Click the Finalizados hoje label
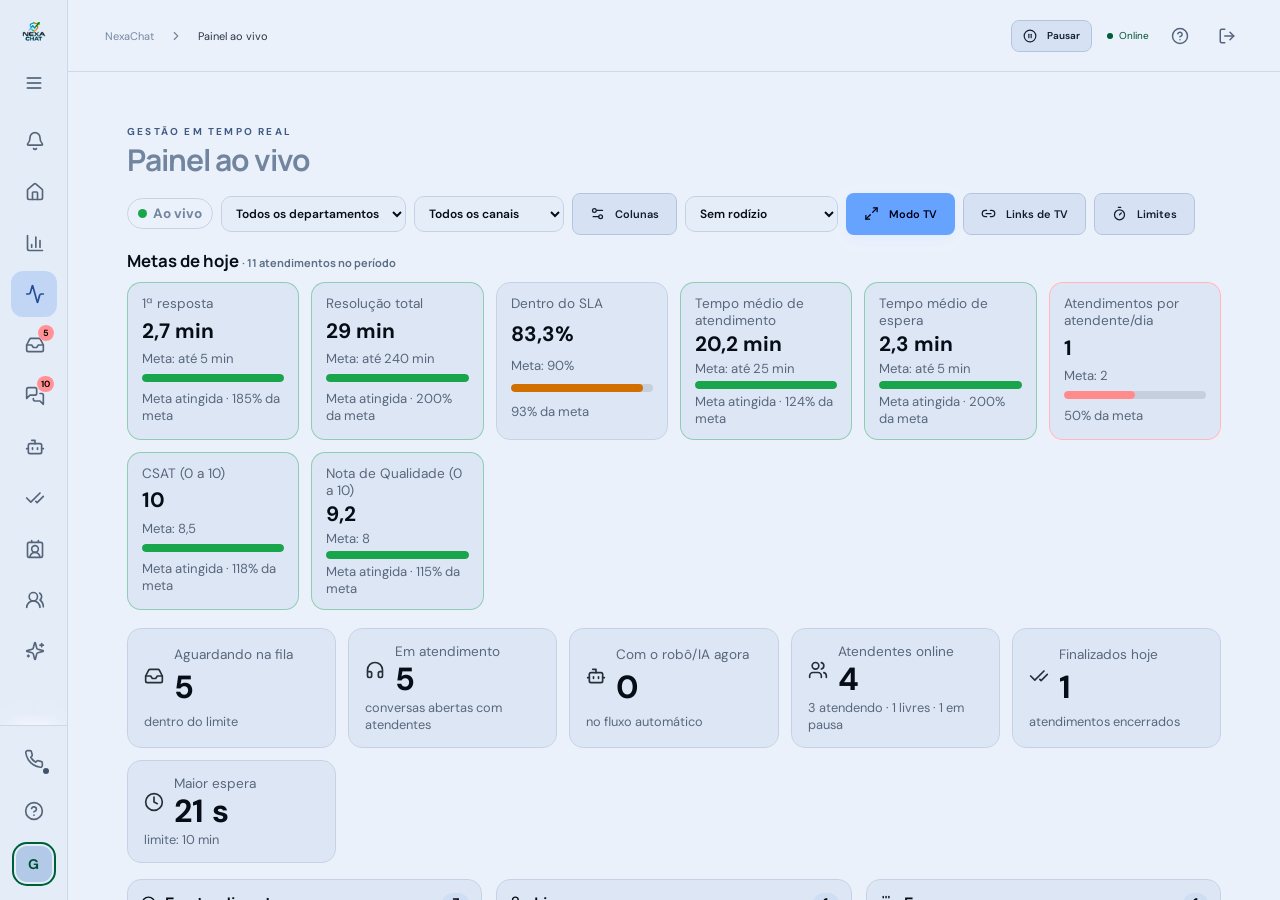This screenshot has height=900, width=1280. click(x=1108, y=655)
